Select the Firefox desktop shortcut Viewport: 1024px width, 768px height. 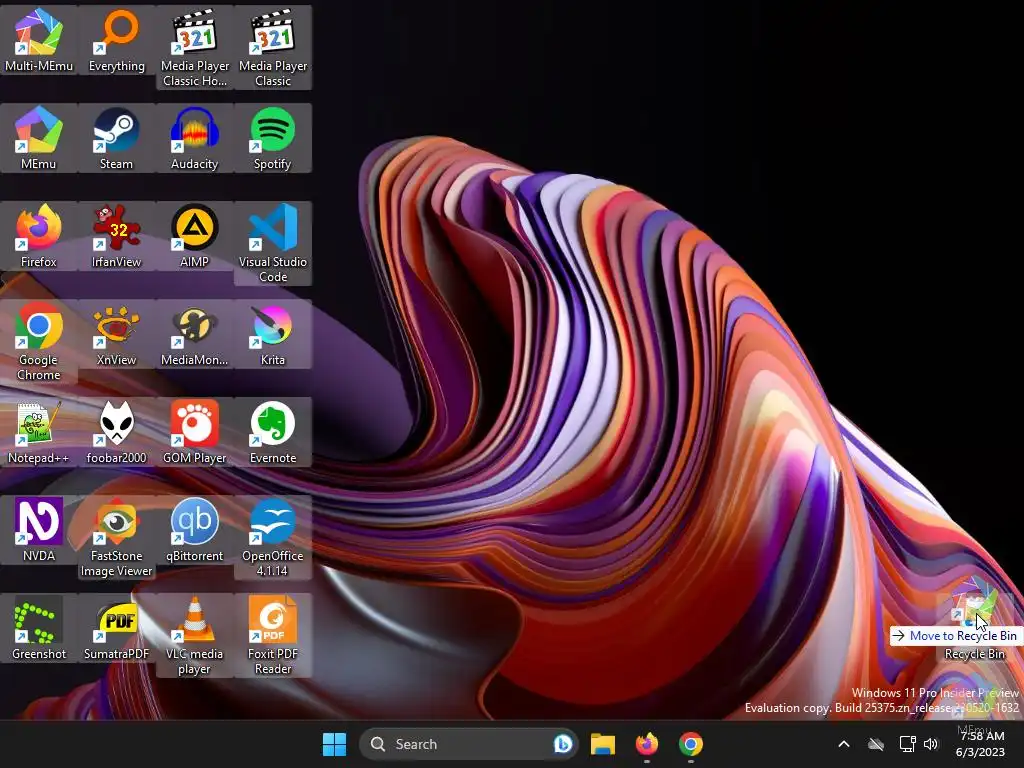click(x=39, y=236)
